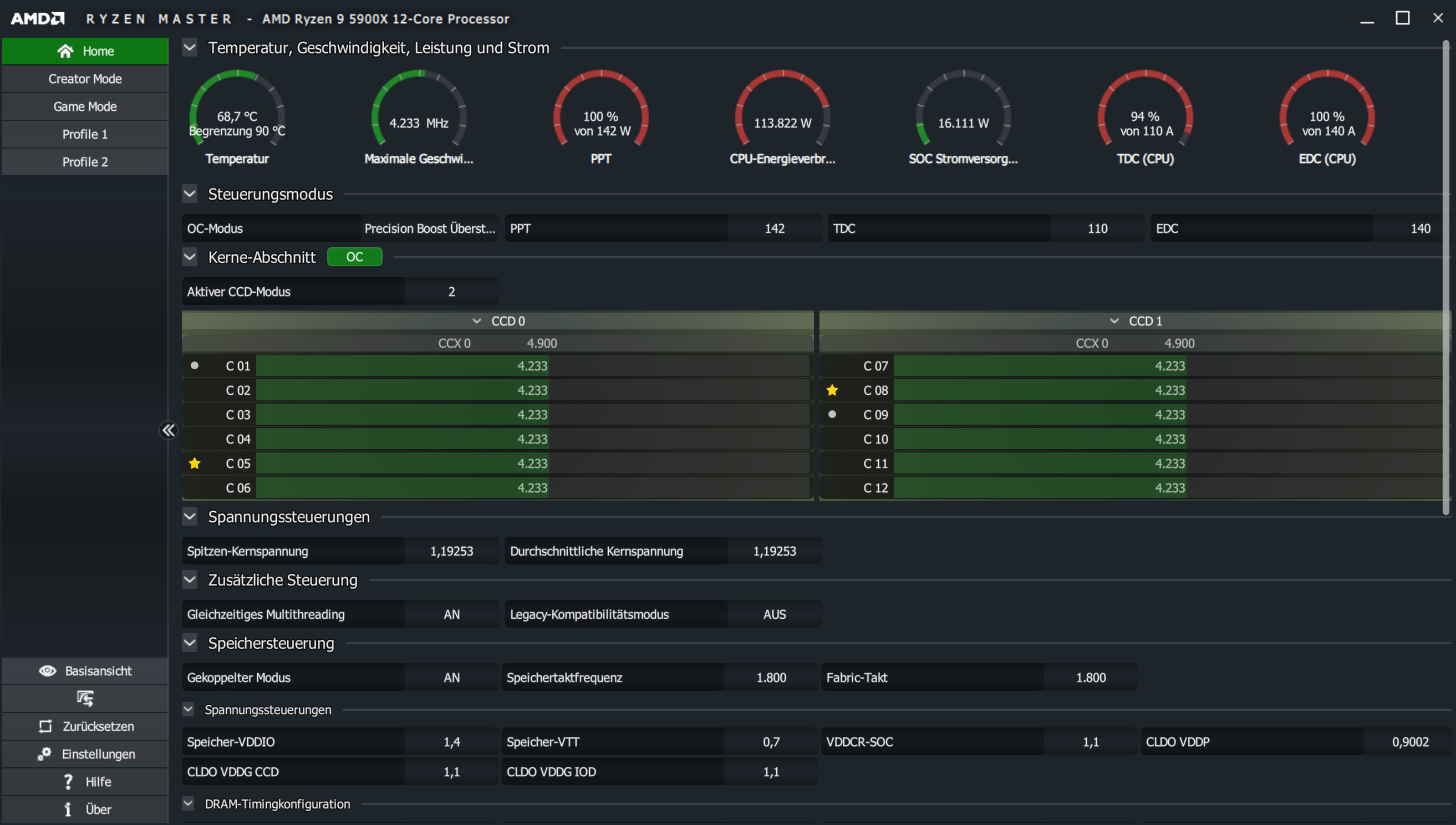Click the Zurücksetzen button
1456x825 pixels.
tap(85, 726)
